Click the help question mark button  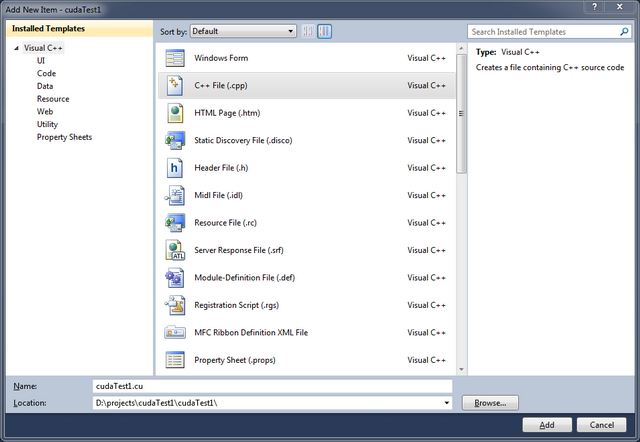[x=594, y=7]
